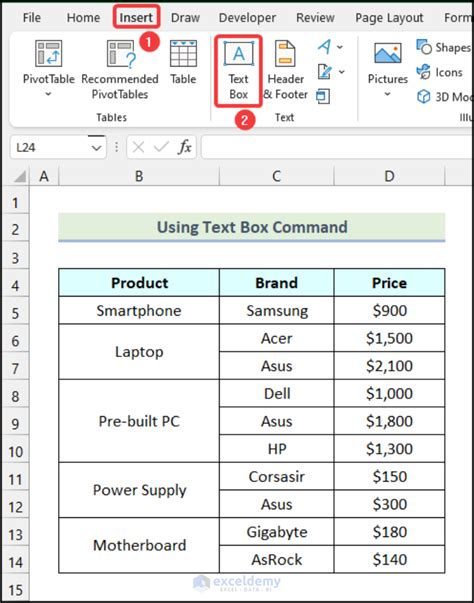Image resolution: width=474 pixels, height=603 pixels.
Task: Open the Review tab
Action: (x=315, y=18)
